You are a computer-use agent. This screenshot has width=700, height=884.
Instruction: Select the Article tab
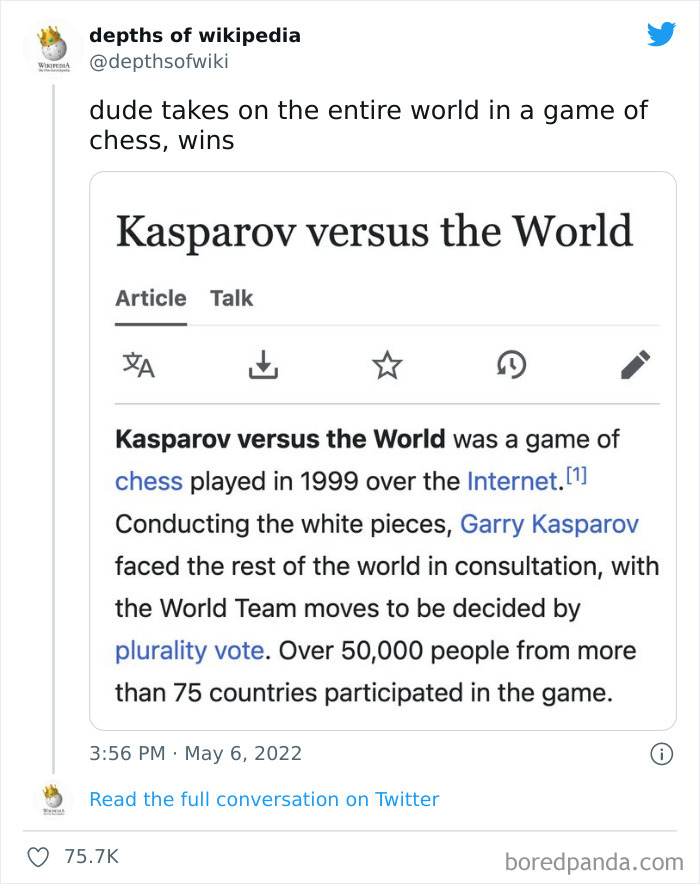[x=150, y=298]
